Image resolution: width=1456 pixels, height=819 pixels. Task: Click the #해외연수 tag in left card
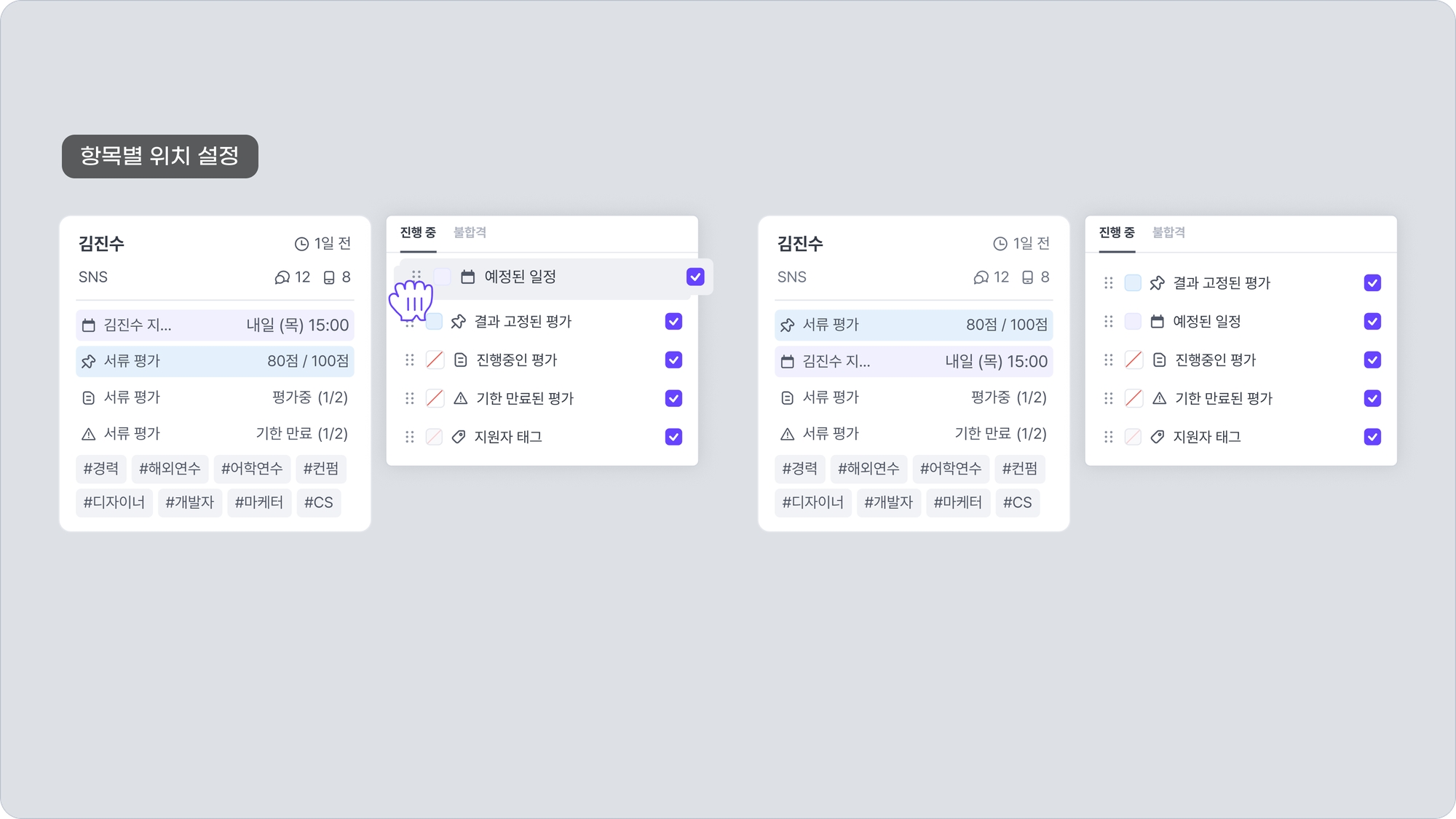[170, 468]
